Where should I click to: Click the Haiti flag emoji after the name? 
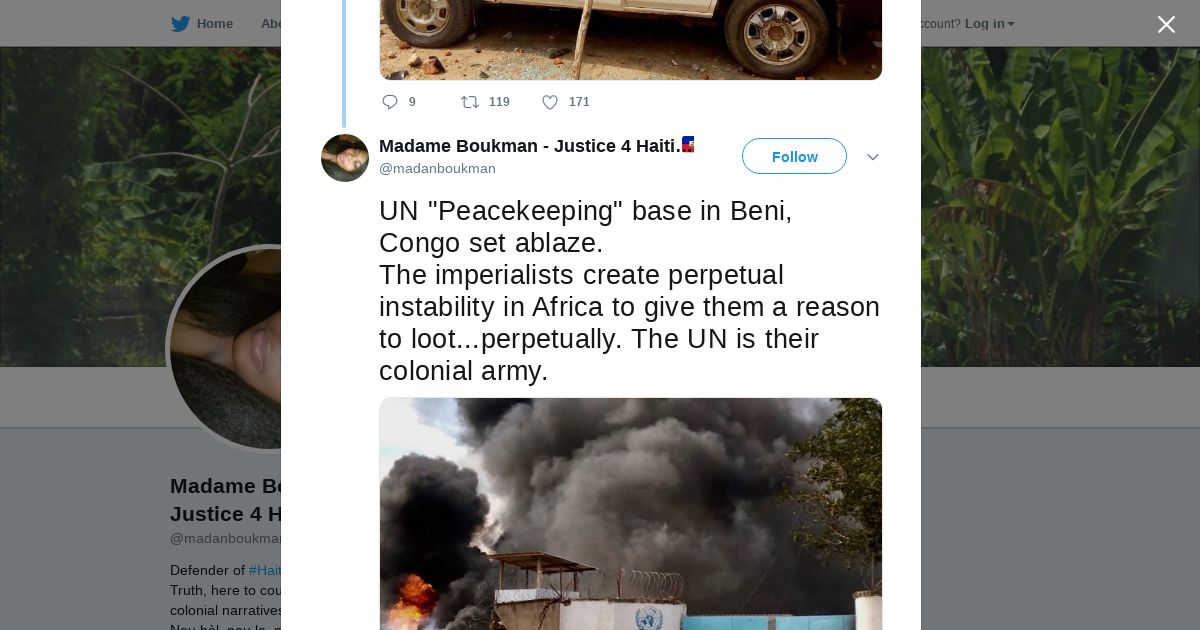[688, 145]
